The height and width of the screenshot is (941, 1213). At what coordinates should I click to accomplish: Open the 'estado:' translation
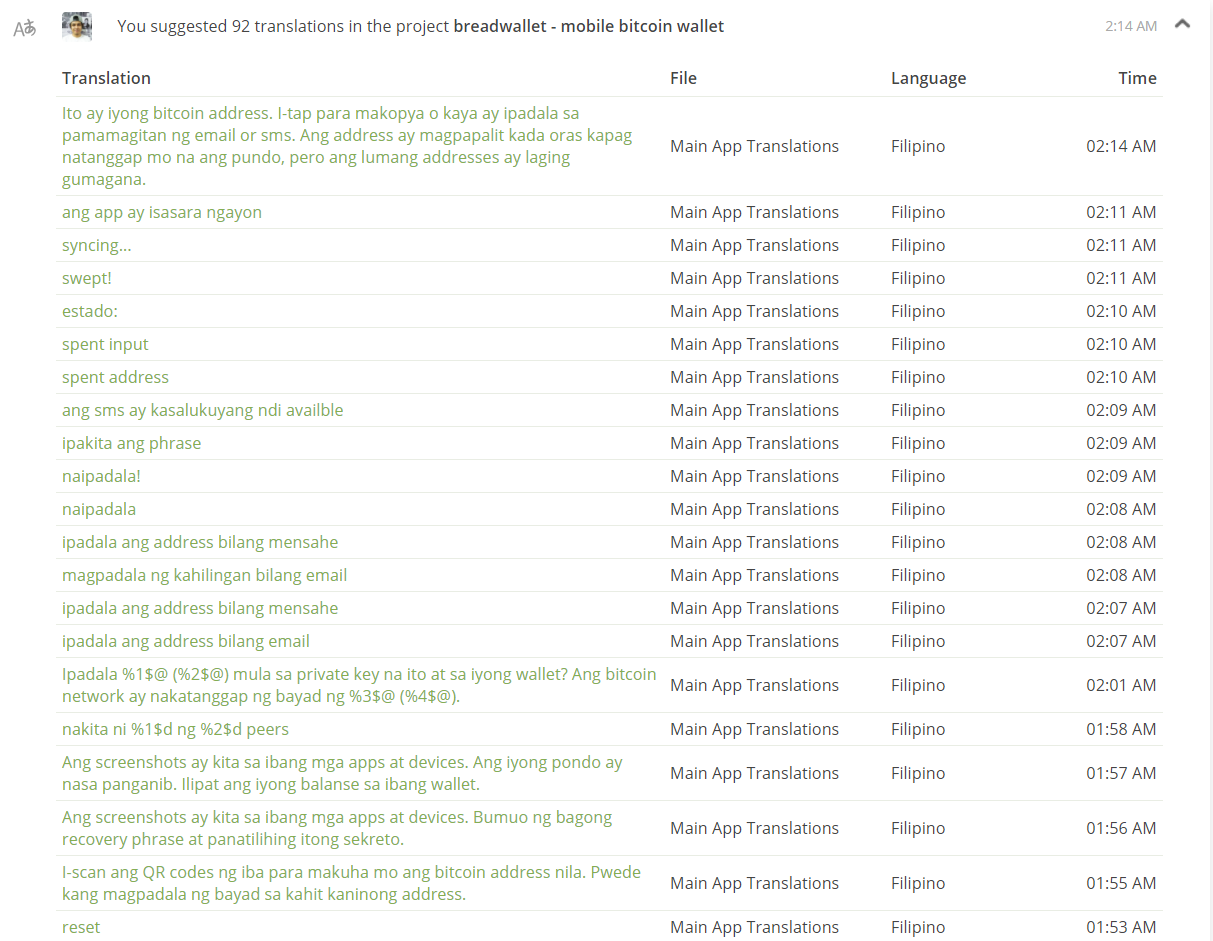(90, 311)
